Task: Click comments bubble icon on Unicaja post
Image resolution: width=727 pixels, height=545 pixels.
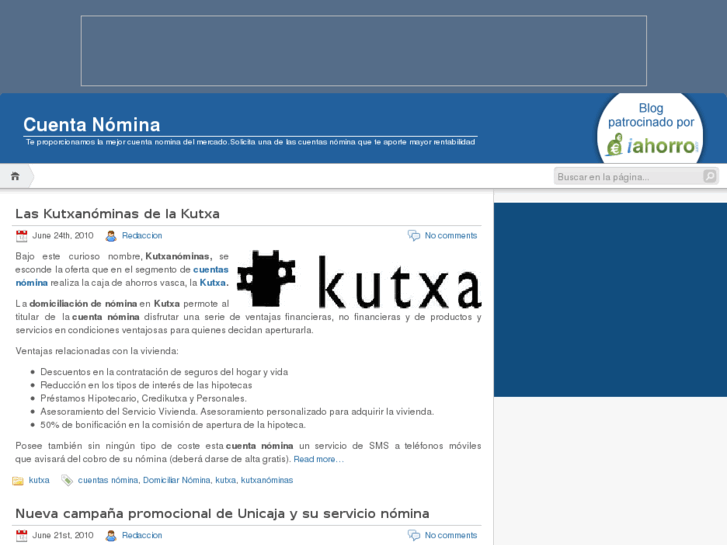Action: (414, 535)
